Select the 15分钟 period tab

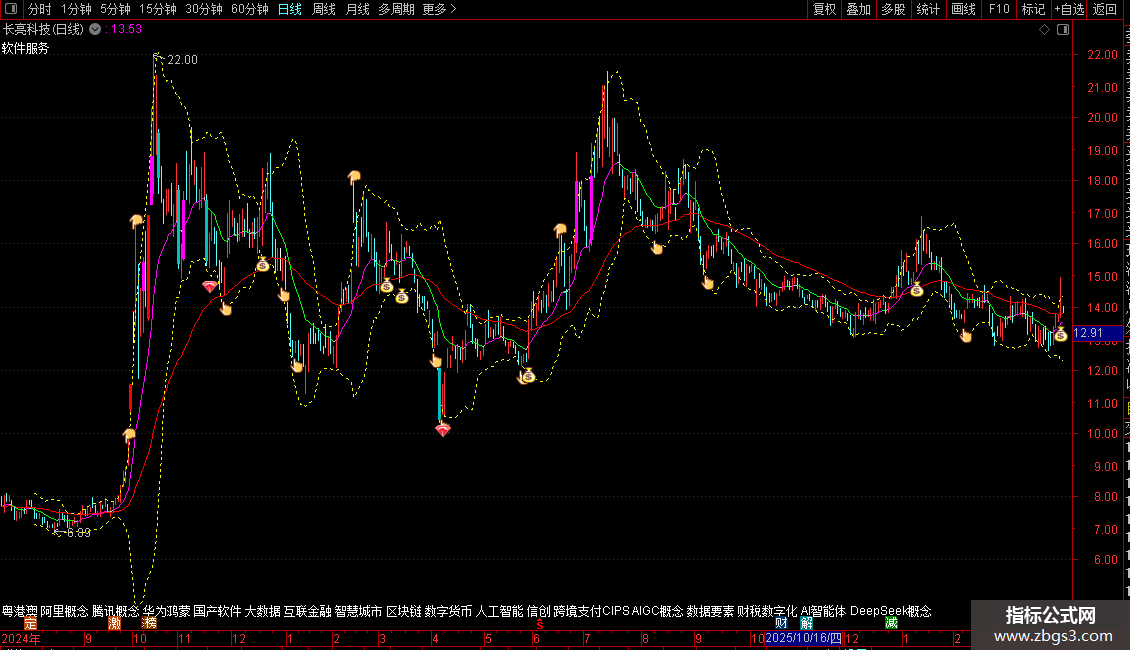pos(158,9)
